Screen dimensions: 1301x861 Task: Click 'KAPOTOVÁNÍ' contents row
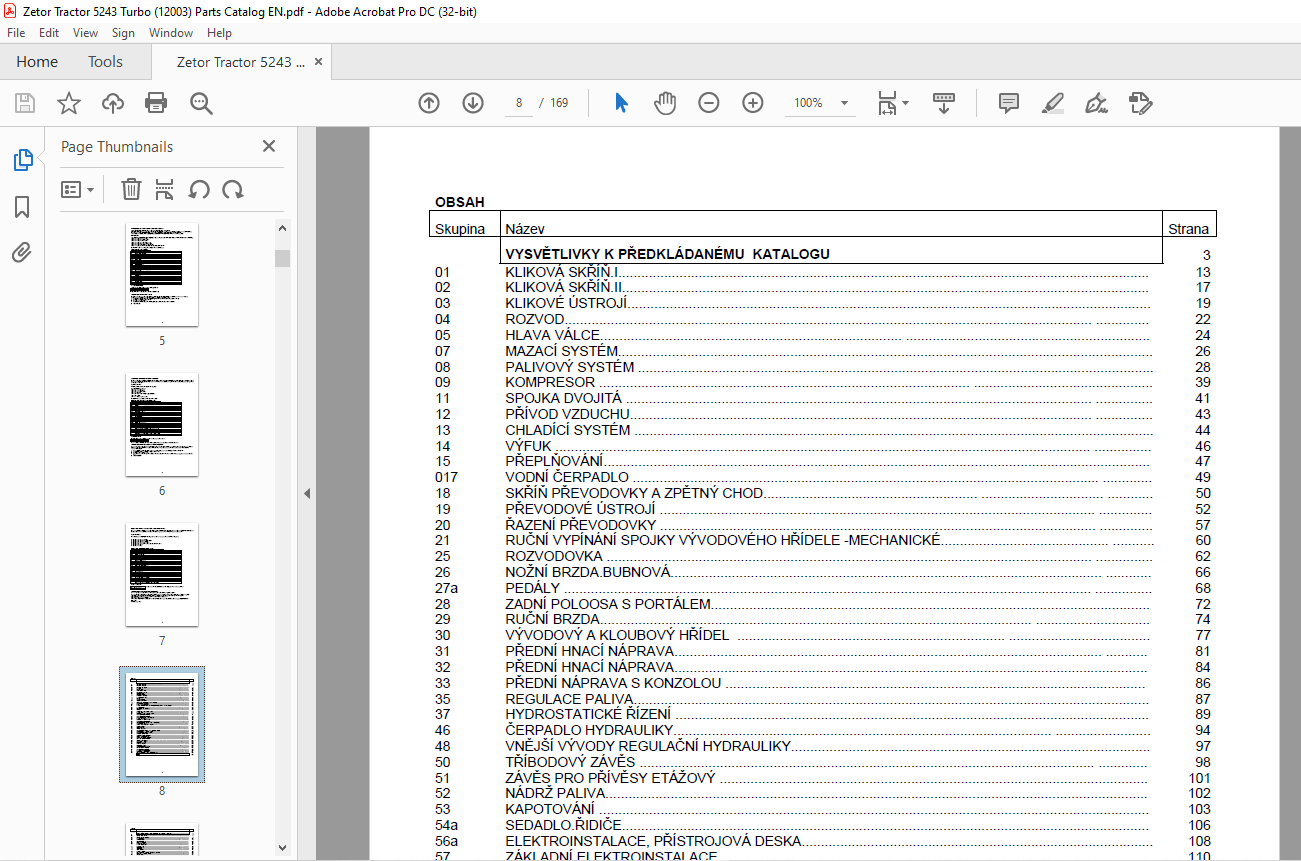[x=822, y=810]
